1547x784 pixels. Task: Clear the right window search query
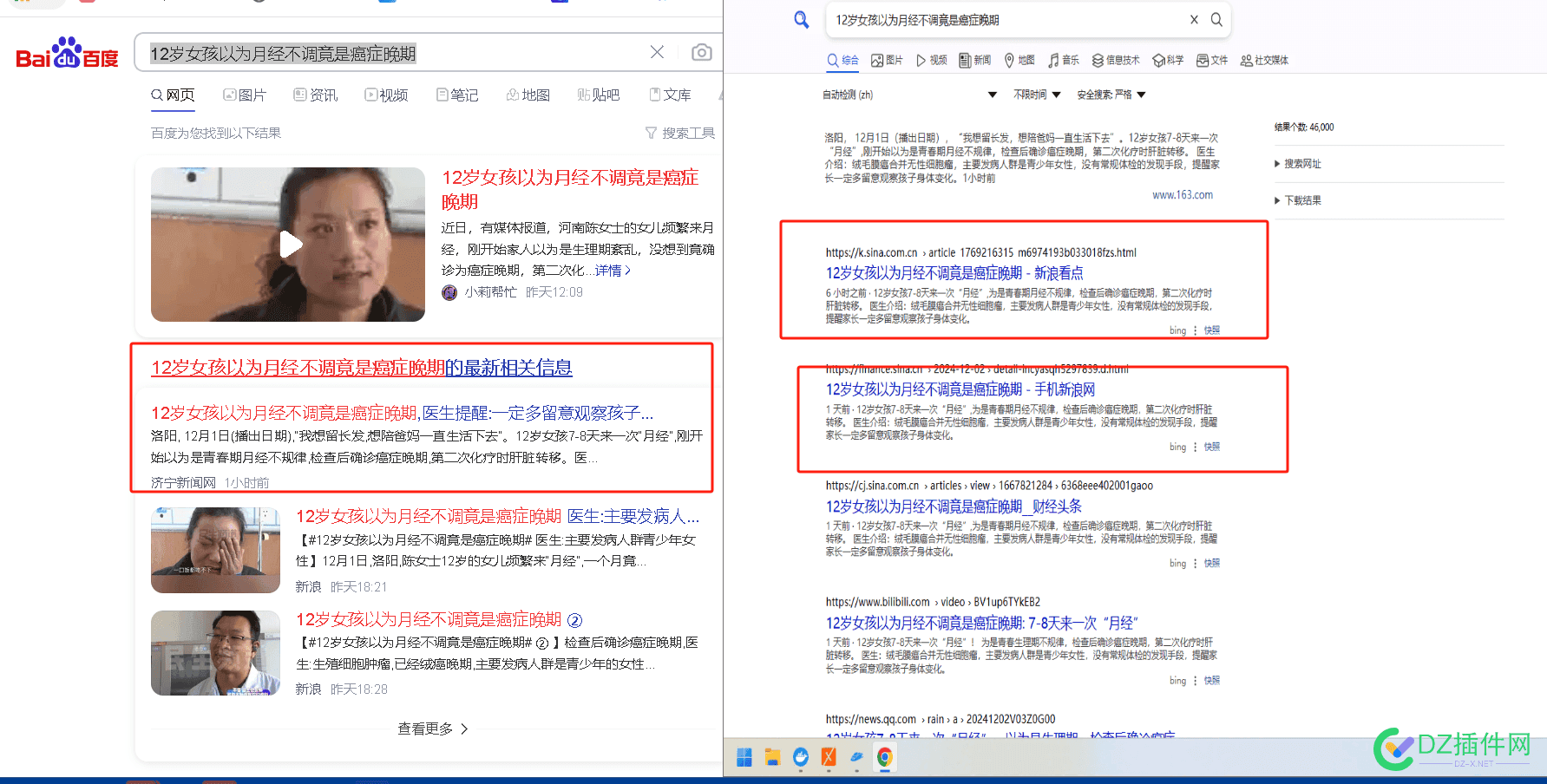pos(1194,19)
